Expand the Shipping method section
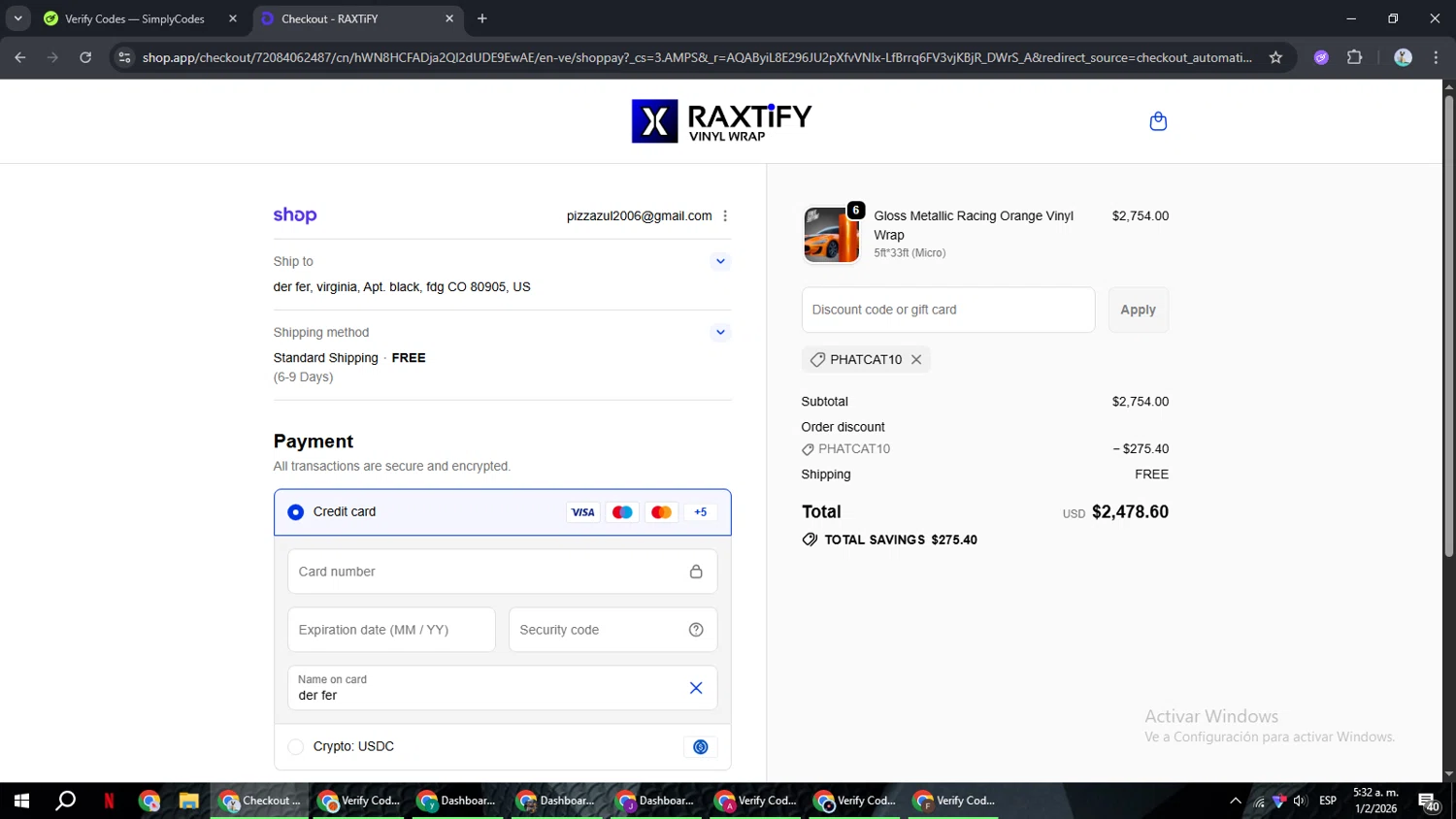The image size is (1456, 819). coord(720,332)
